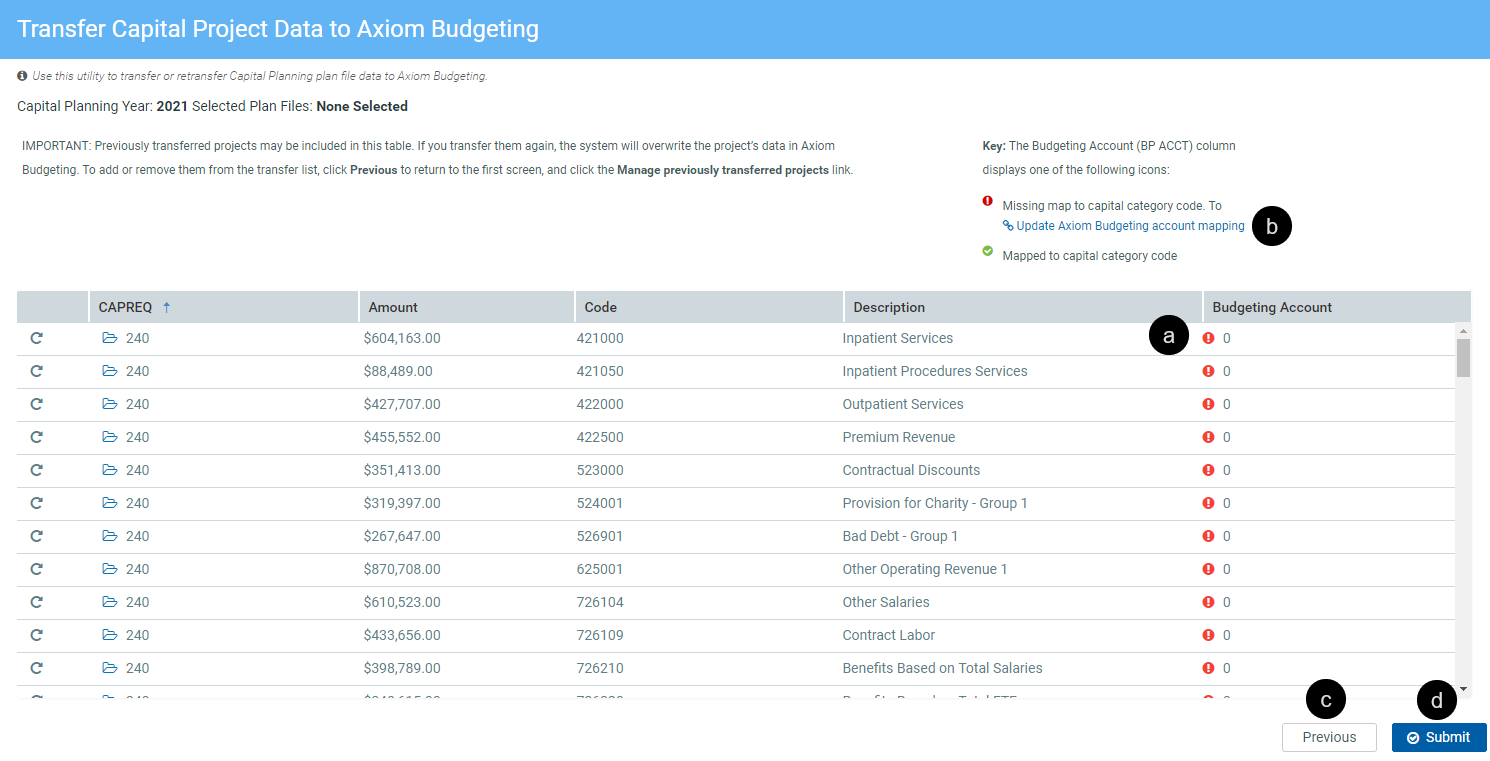Open Update Axiom Budgeting account mapping link

1124,226
